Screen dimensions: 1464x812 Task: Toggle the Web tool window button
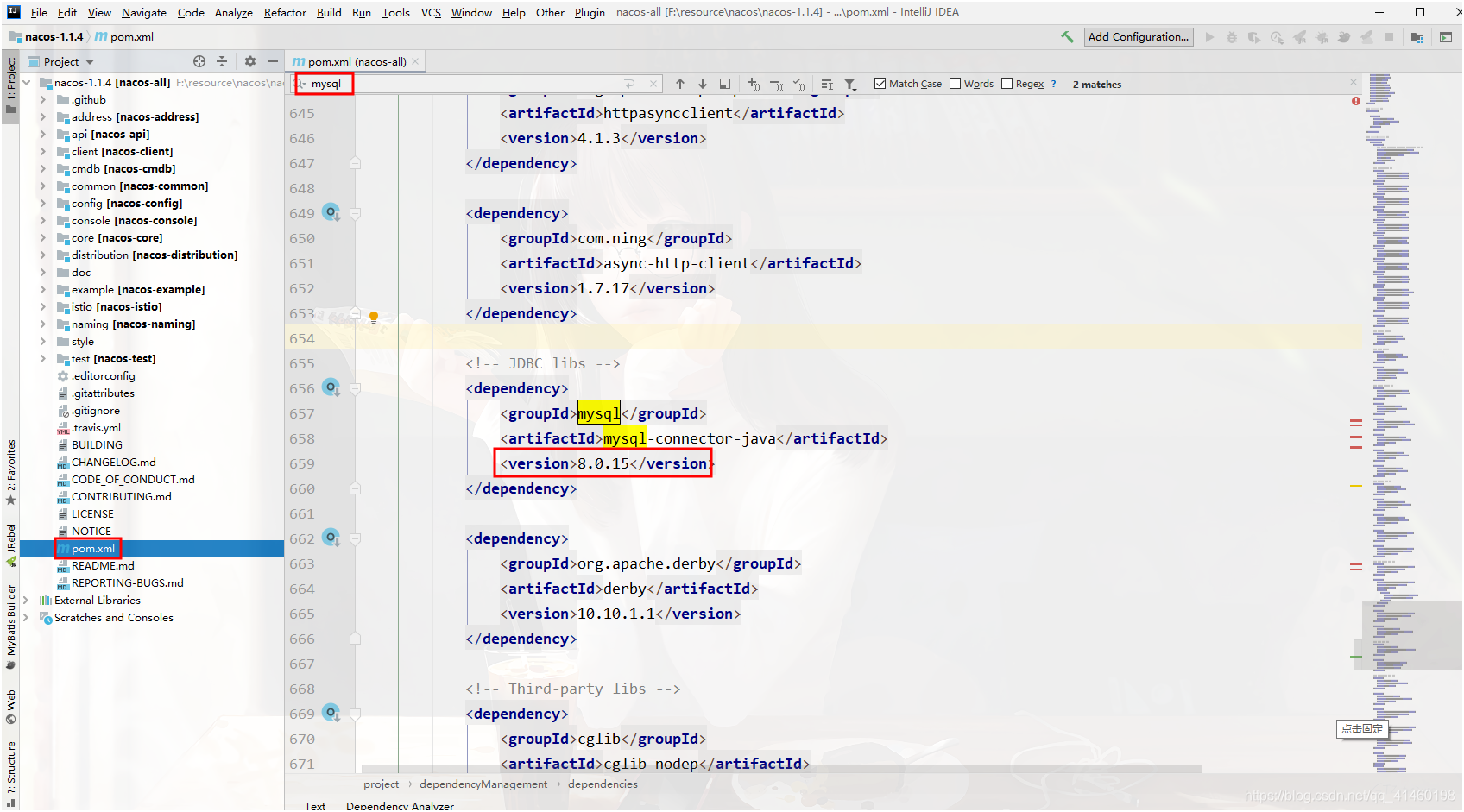(10, 707)
